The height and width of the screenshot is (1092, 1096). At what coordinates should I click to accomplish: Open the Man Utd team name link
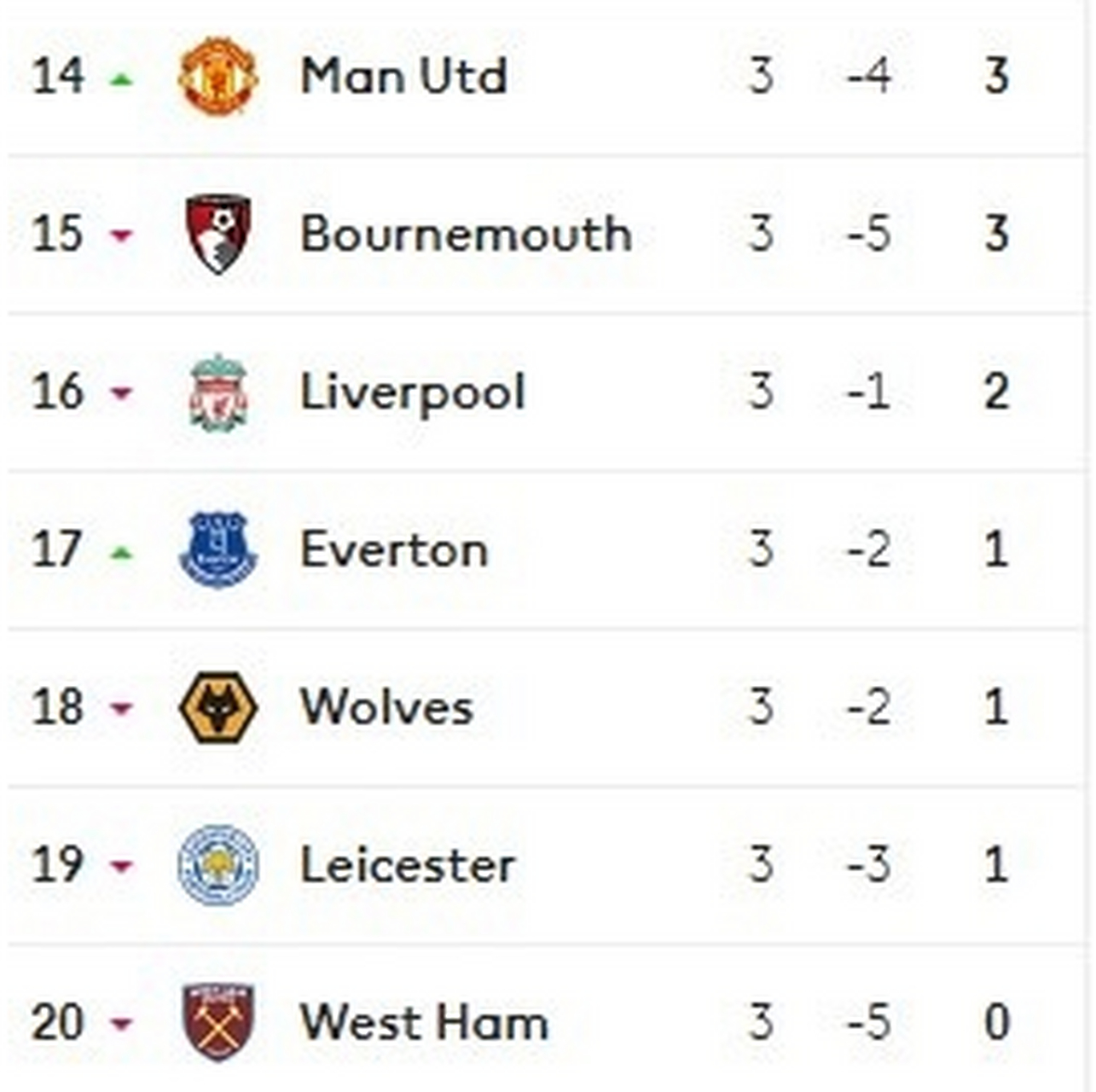(x=404, y=75)
